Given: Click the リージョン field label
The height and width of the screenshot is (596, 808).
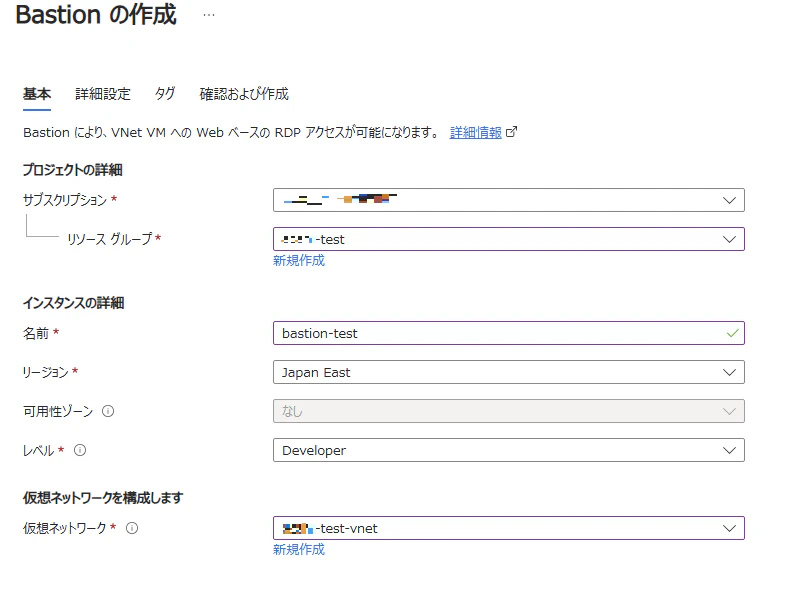Looking at the screenshot, I should coord(45,372).
